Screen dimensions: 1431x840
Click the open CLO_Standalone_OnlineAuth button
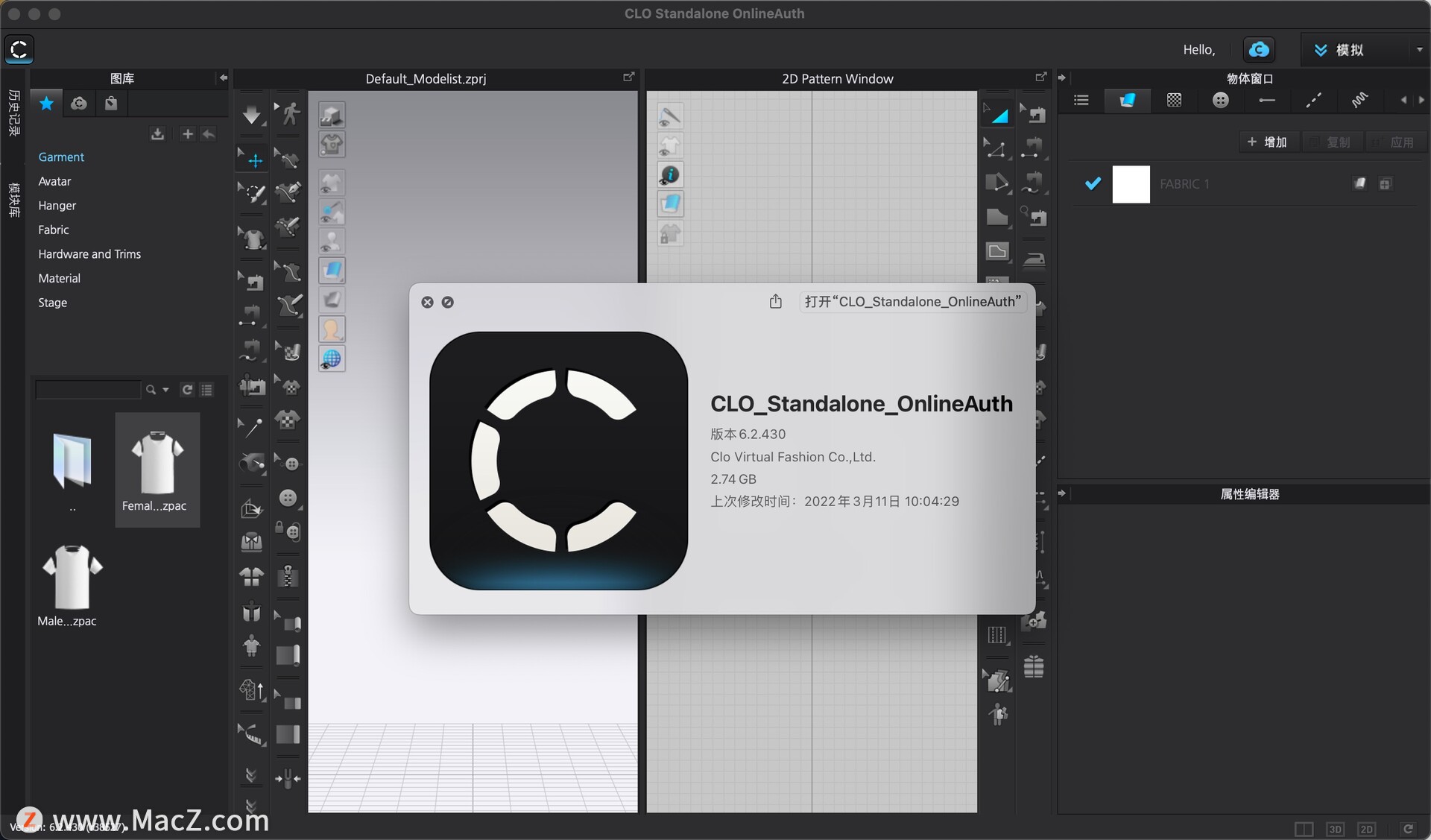coord(912,302)
